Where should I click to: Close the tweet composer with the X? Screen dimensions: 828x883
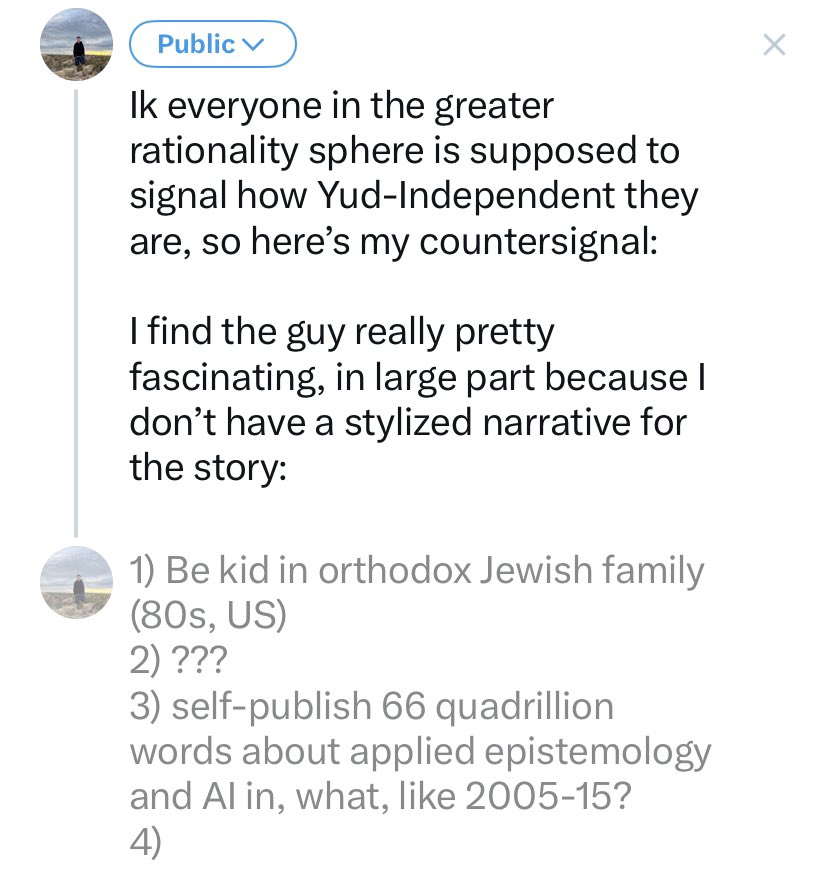point(774,44)
